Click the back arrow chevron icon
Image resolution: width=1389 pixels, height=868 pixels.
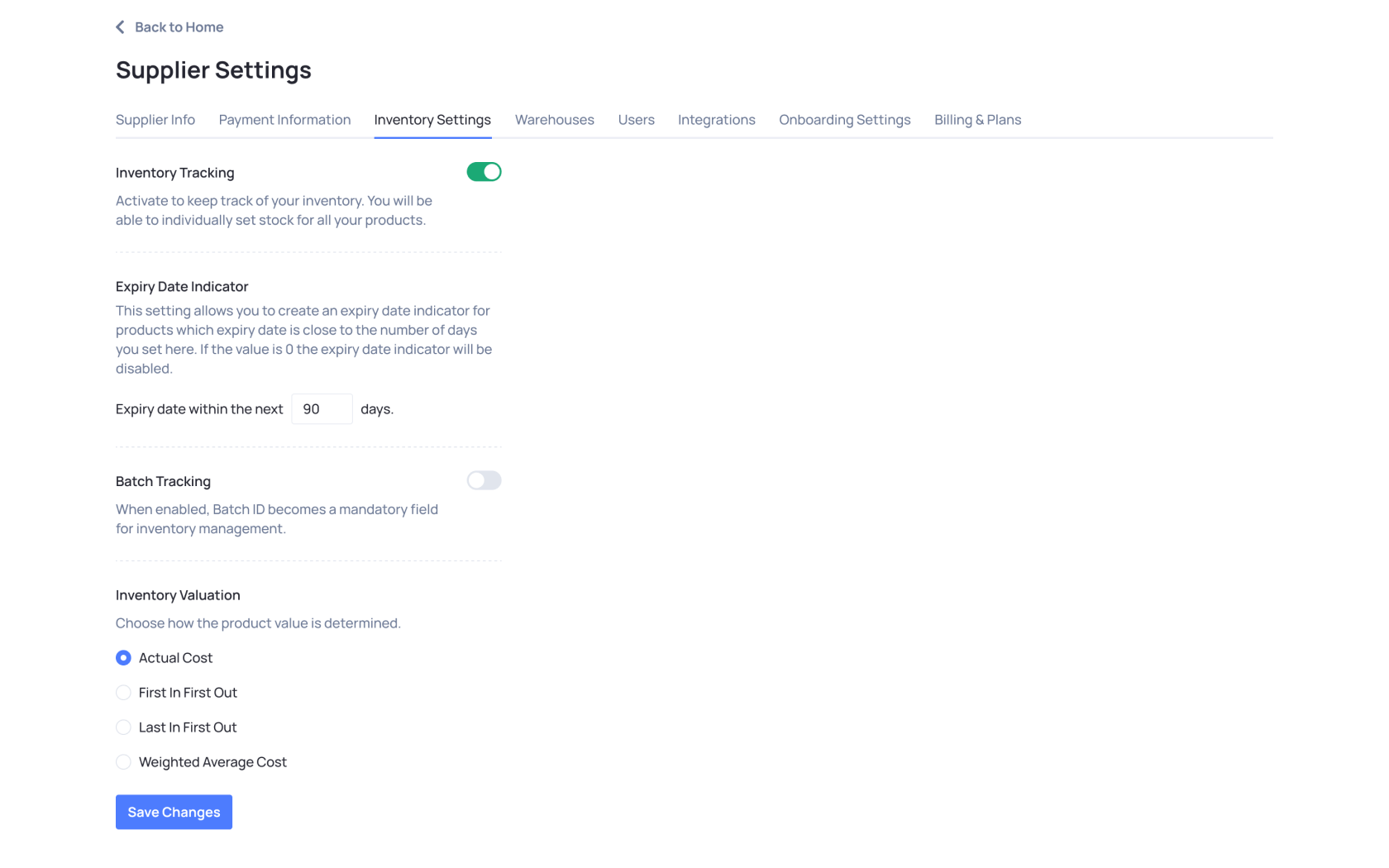coord(120,27)
